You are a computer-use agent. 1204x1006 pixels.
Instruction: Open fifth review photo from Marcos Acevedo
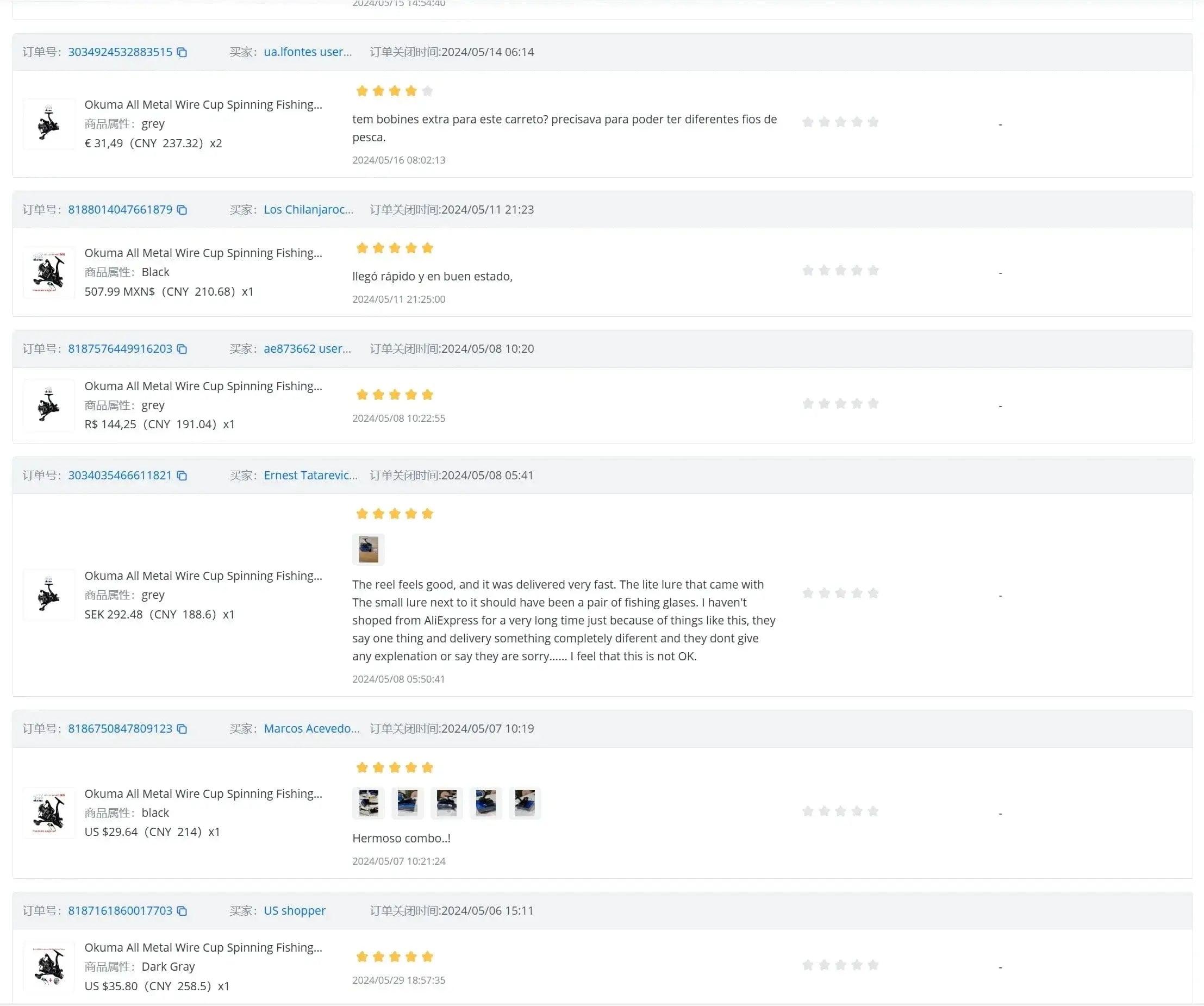[525, 803]
